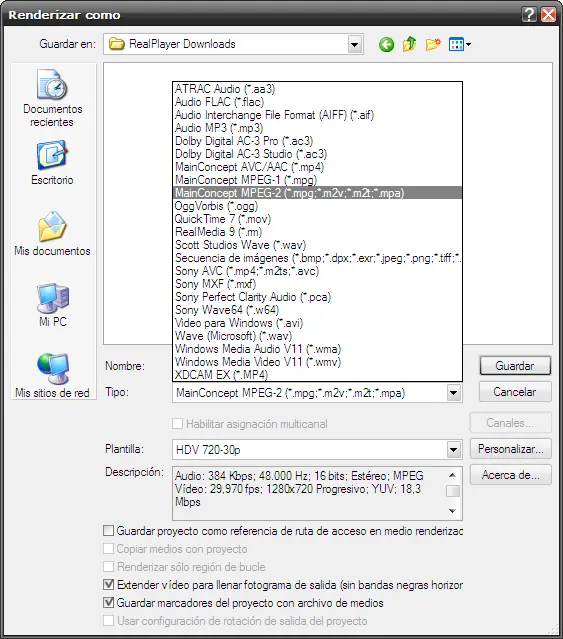Choose Video para Windows (*.avi)
The height and width of the screenshot is (639, 563).
(317, 323)
